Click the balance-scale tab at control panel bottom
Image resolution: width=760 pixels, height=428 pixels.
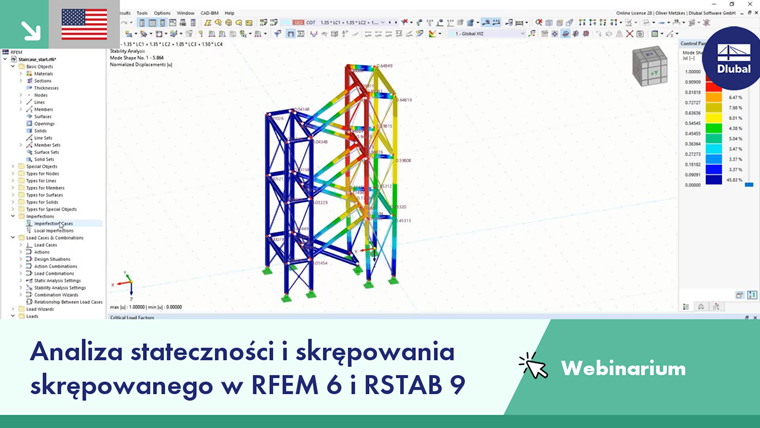click(701, 306)
